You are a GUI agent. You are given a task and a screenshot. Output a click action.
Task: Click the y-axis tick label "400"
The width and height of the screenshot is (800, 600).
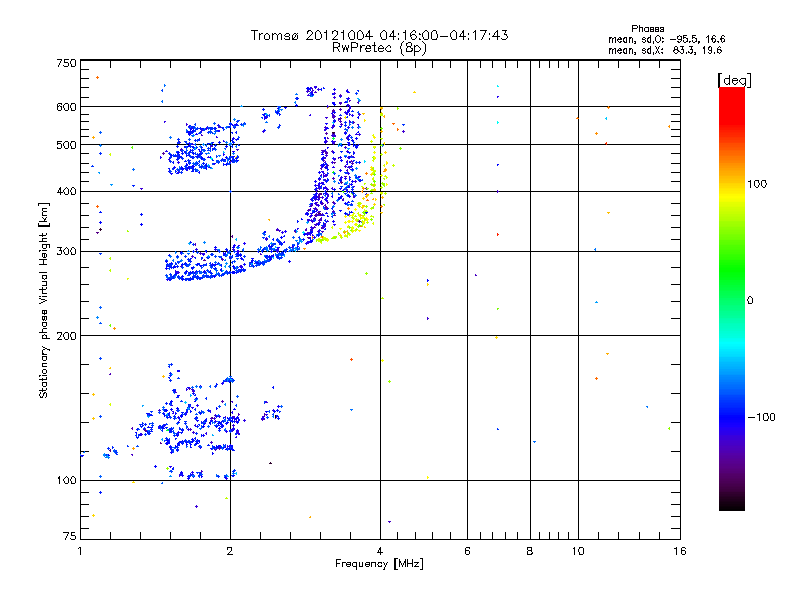[66, 191]
